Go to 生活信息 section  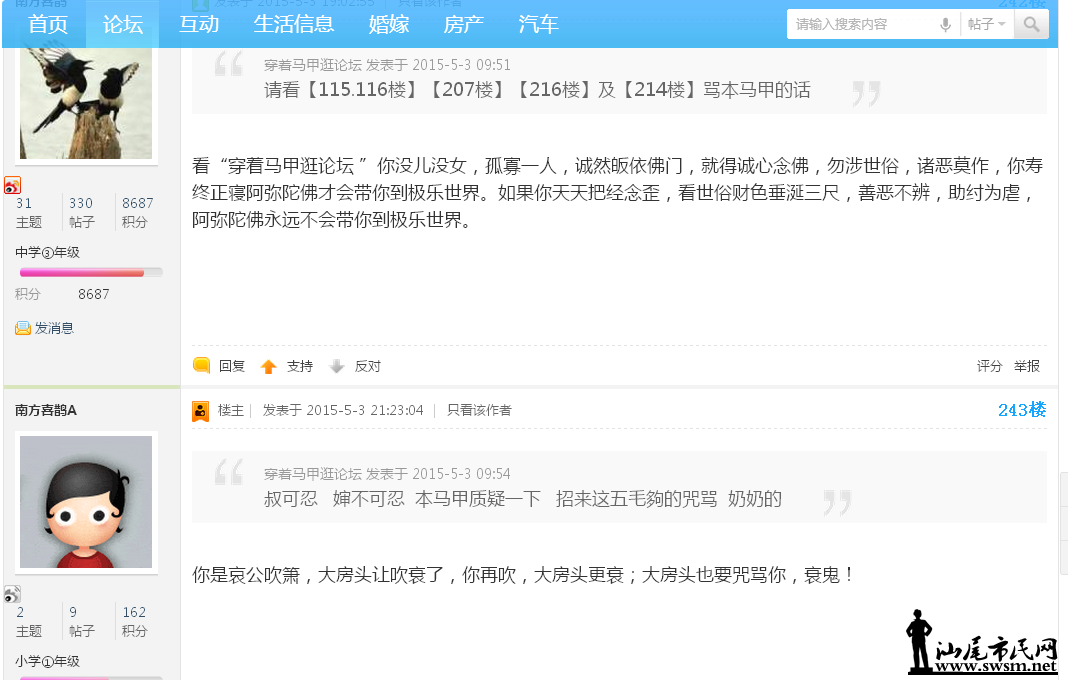click(294, 25)
